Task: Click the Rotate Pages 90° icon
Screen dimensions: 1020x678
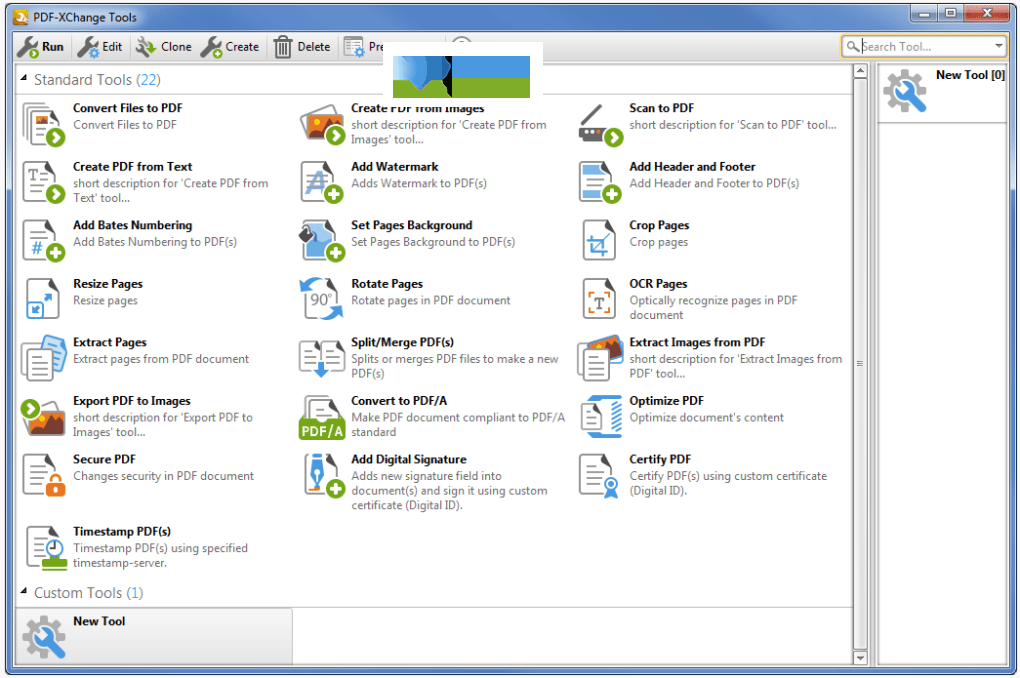Action: click(321, 299)
